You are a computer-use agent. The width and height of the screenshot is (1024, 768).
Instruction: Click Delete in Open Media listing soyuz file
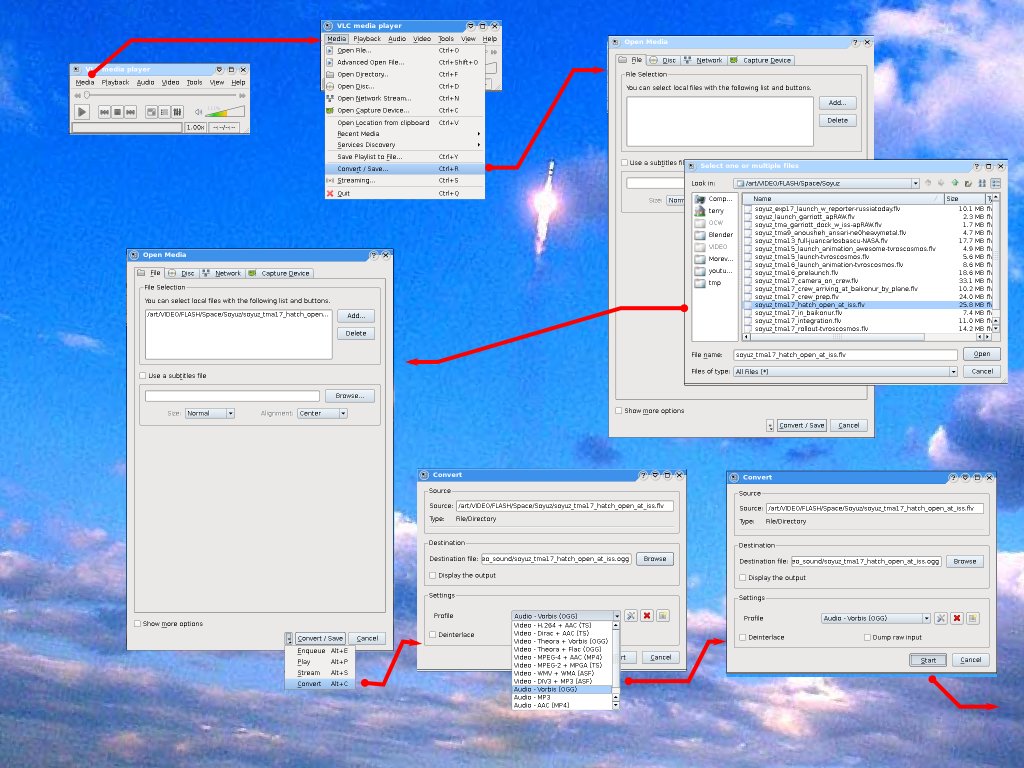tap(356, 334)
